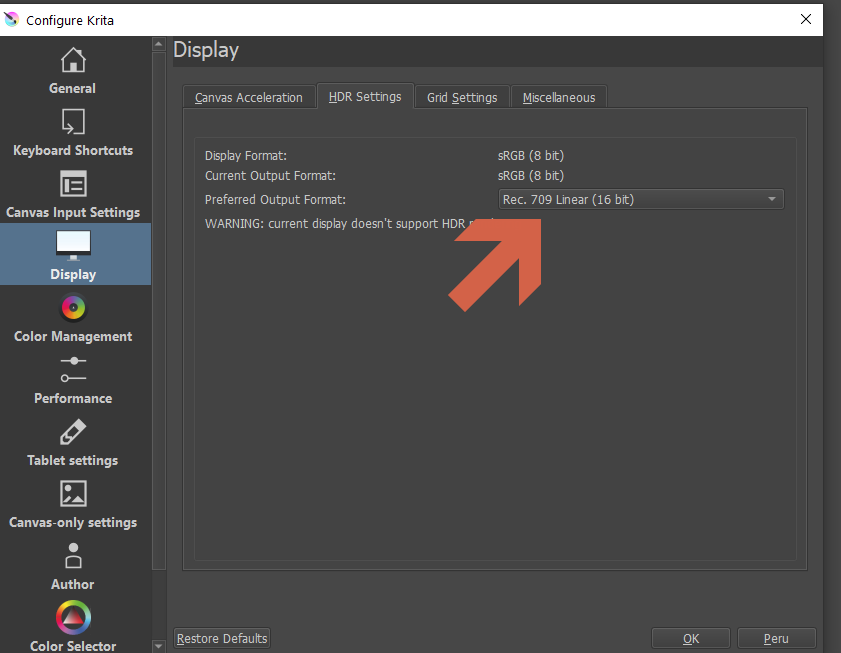This screenshot has width=841, height=653.
Task: Select the Author person icon
Action: pyautogui.click(x=73, y=556)
